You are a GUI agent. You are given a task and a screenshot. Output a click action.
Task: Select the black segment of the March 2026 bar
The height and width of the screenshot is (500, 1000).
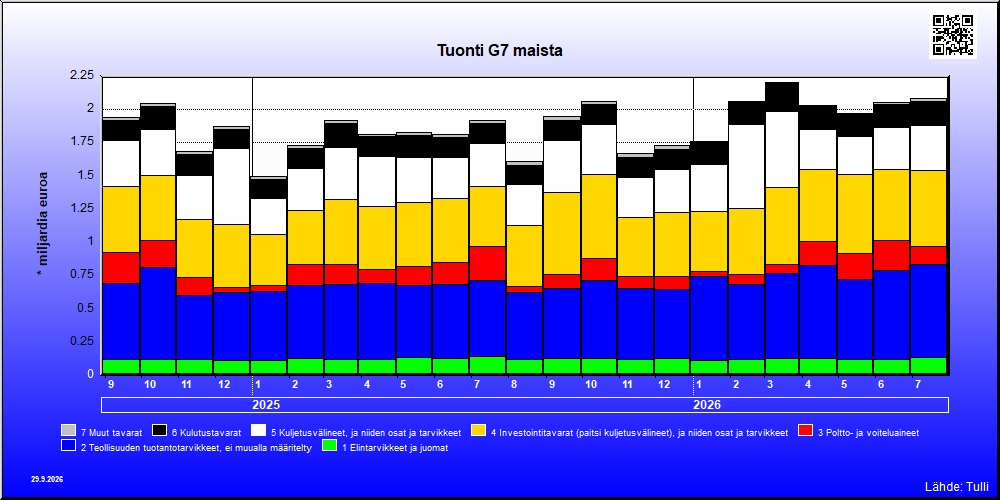pyautogui.click(x=781, y=97)
